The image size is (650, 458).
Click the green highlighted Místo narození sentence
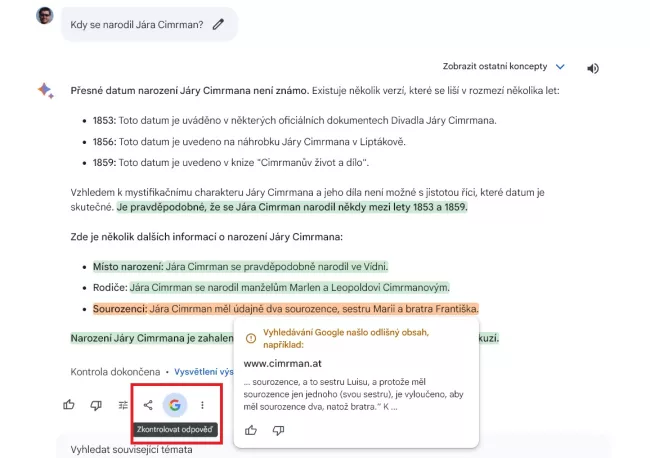coord(240,267)
